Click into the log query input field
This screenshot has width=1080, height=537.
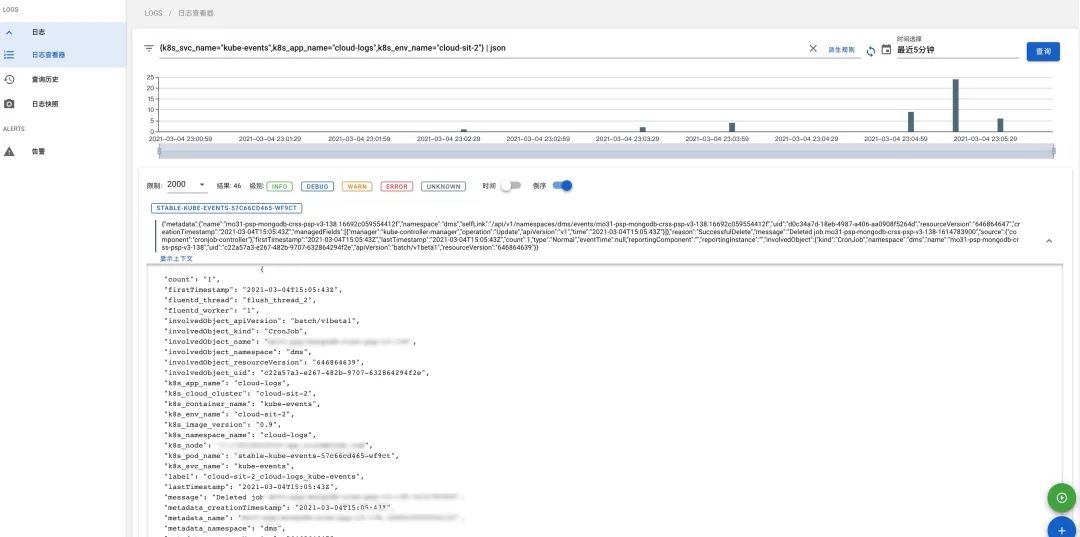point(482,49)
